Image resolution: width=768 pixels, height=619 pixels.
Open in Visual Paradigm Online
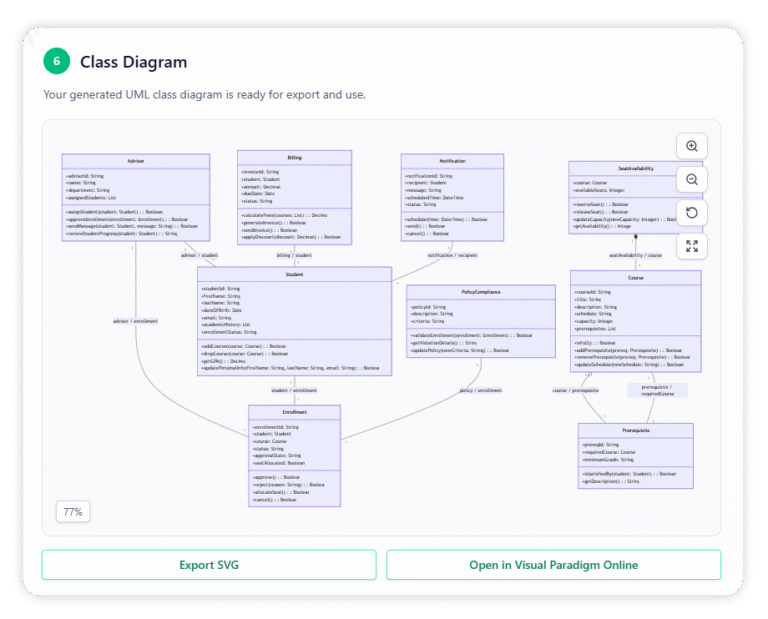[553, 565]
